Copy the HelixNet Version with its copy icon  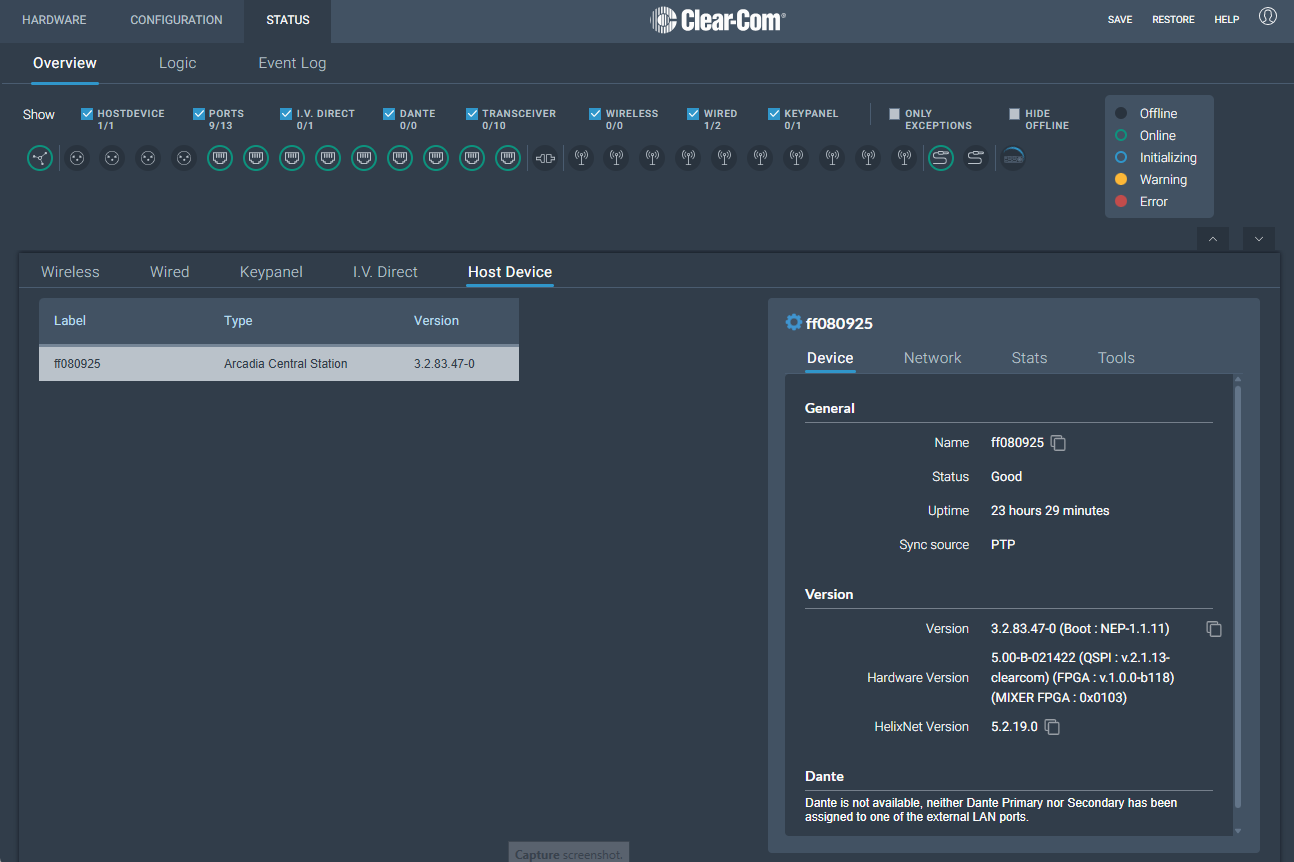click(x=1051, y=727)
